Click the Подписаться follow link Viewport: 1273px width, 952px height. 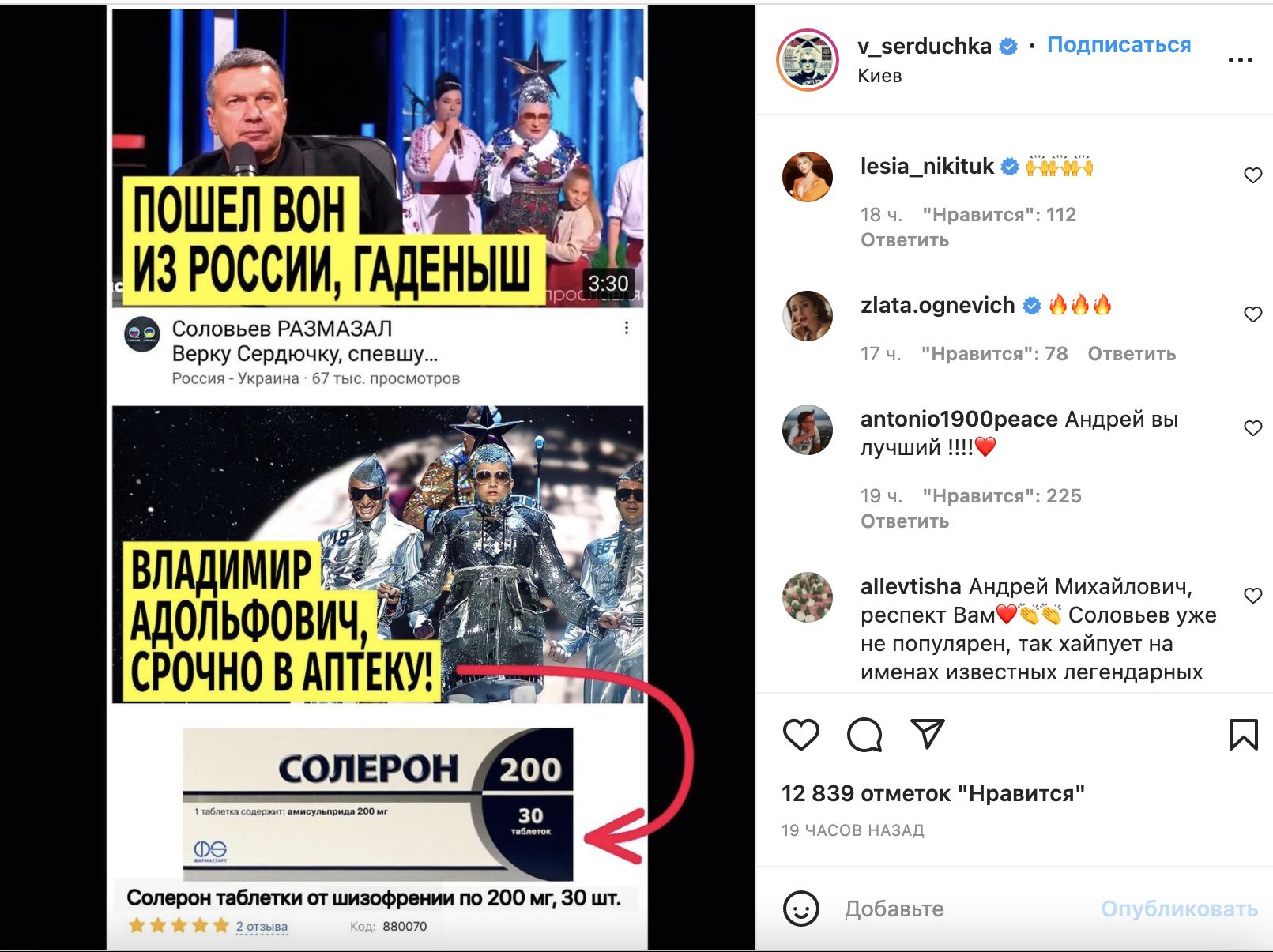click(x=1119, y=45)
